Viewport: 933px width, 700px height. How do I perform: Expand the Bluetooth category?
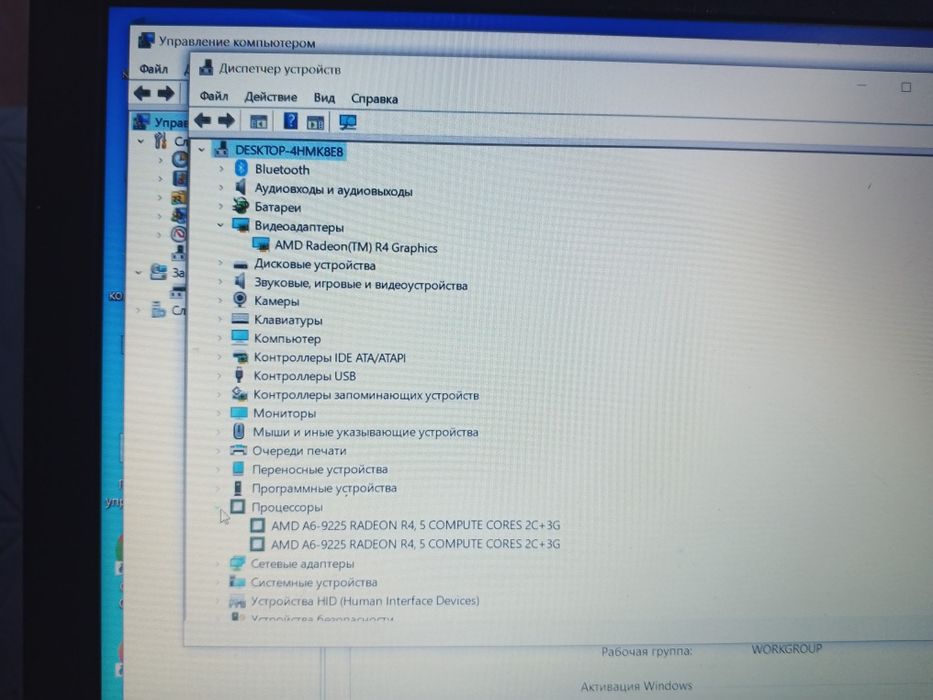coord(221,169)
